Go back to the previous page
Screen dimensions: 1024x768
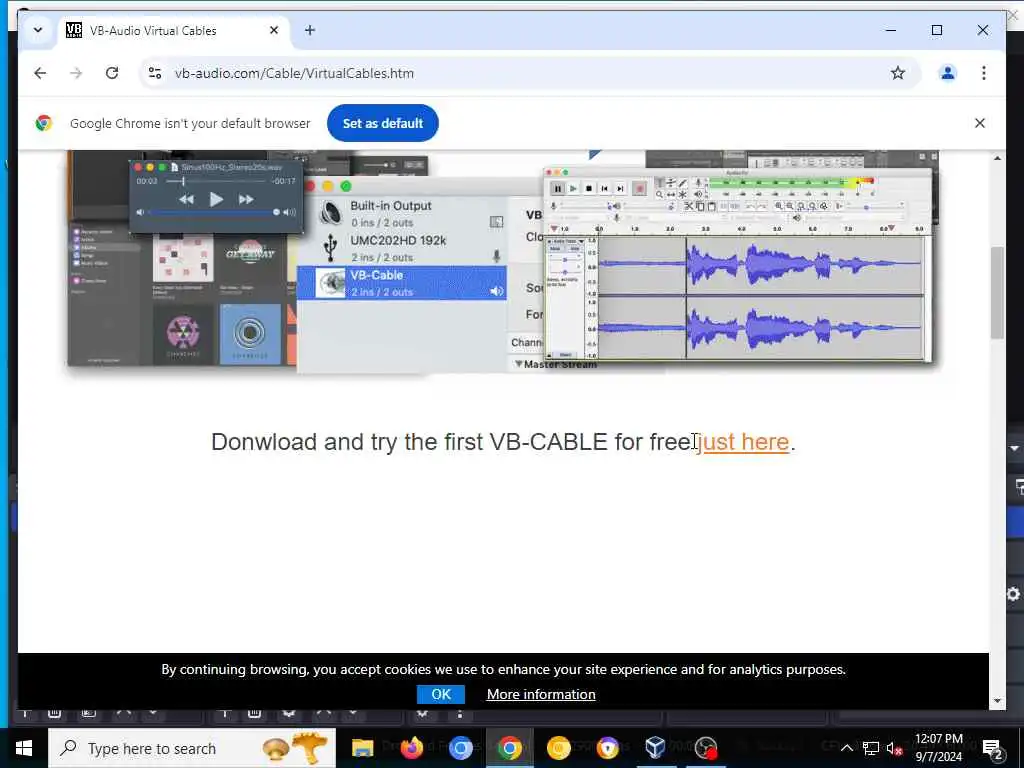(40, 73)
